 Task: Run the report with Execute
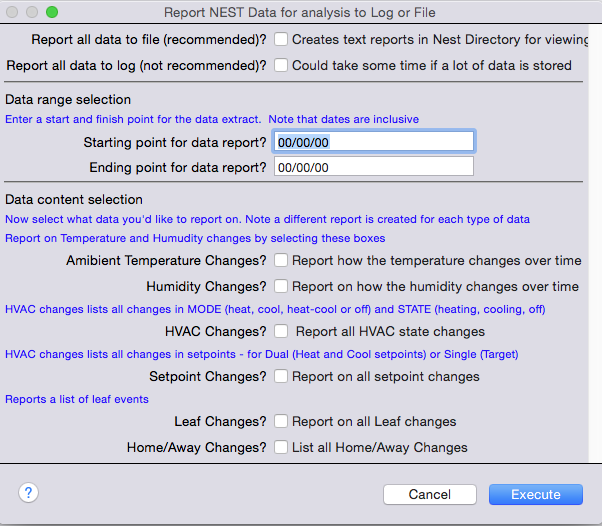coord(536,495)
